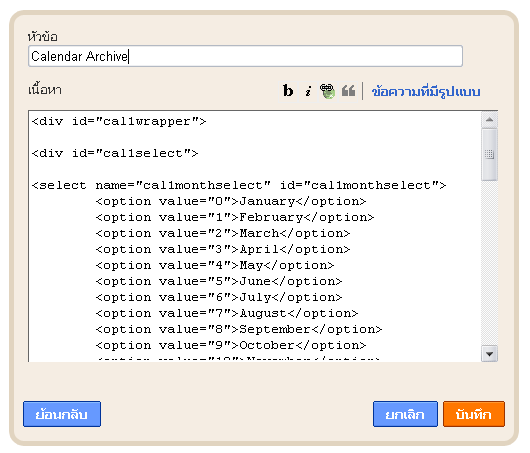
Task: Switch to the ข้อความที่มีรูปแบบ rich text mode
Action: click(426, 91)
